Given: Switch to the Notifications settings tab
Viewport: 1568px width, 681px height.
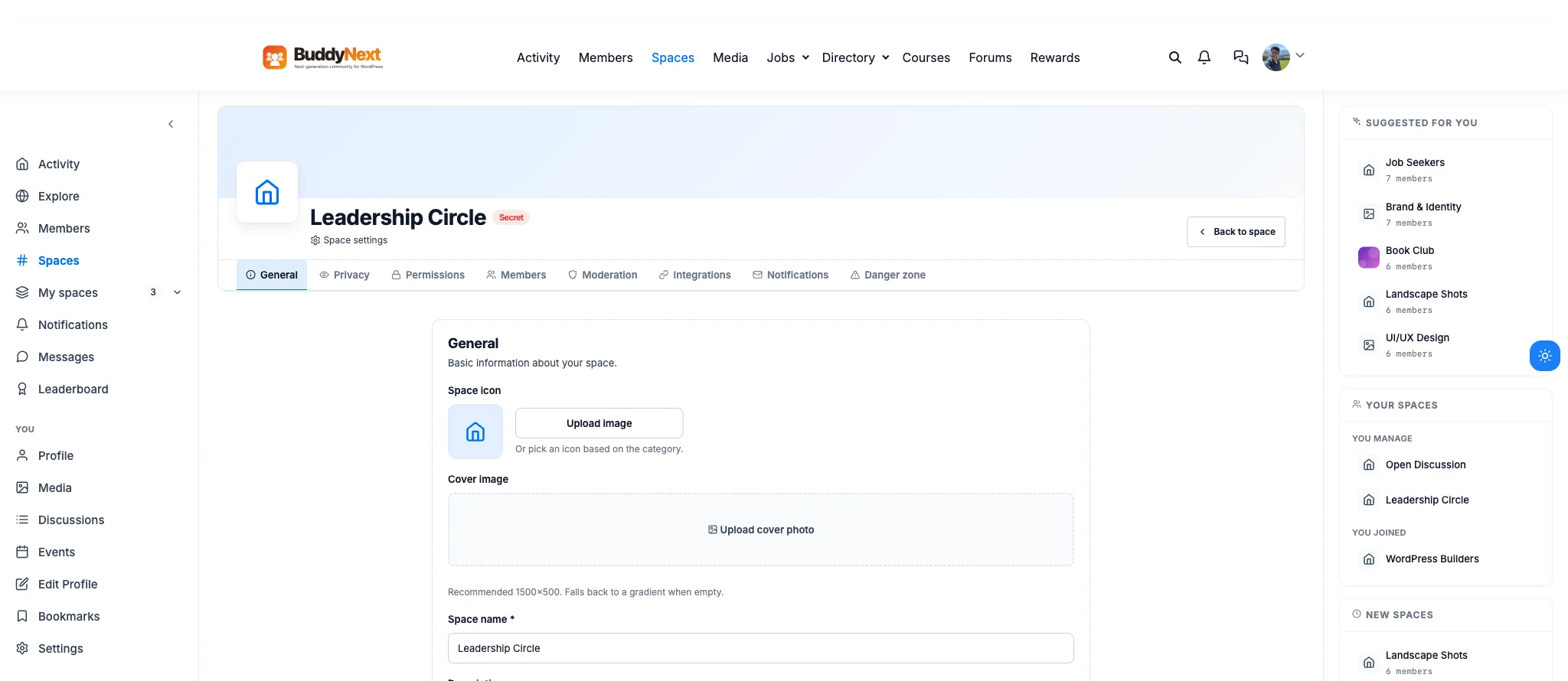Looking at the screenshot, I should (791, 275).
